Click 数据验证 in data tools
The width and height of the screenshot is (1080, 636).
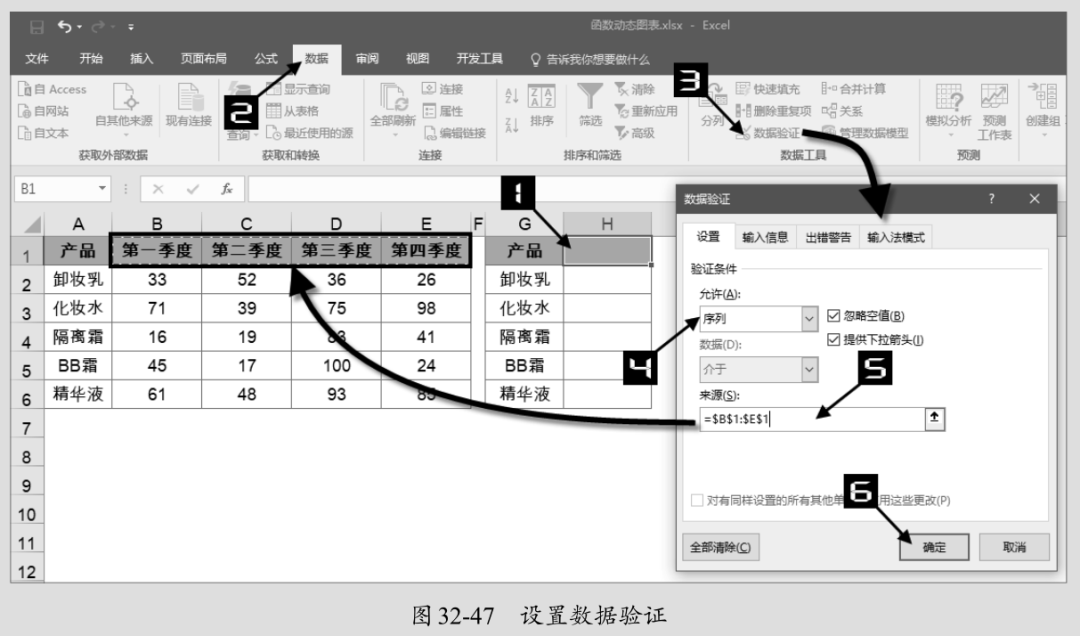point(768,133)
